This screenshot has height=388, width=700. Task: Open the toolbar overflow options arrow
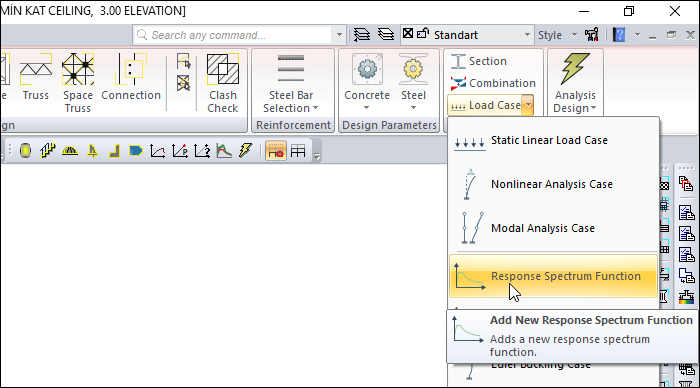coord(317,156)
